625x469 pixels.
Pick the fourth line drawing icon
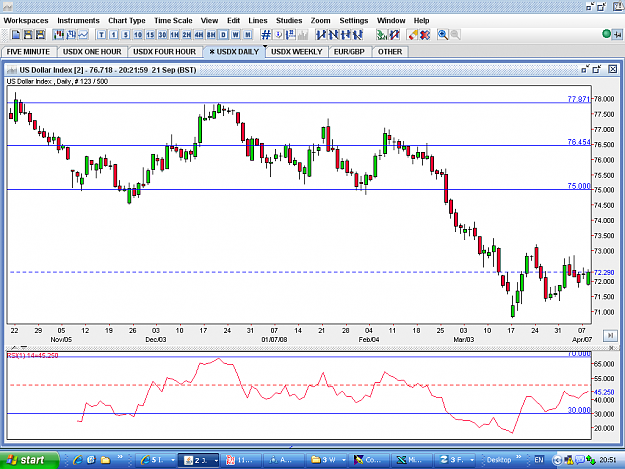point(358,35)
